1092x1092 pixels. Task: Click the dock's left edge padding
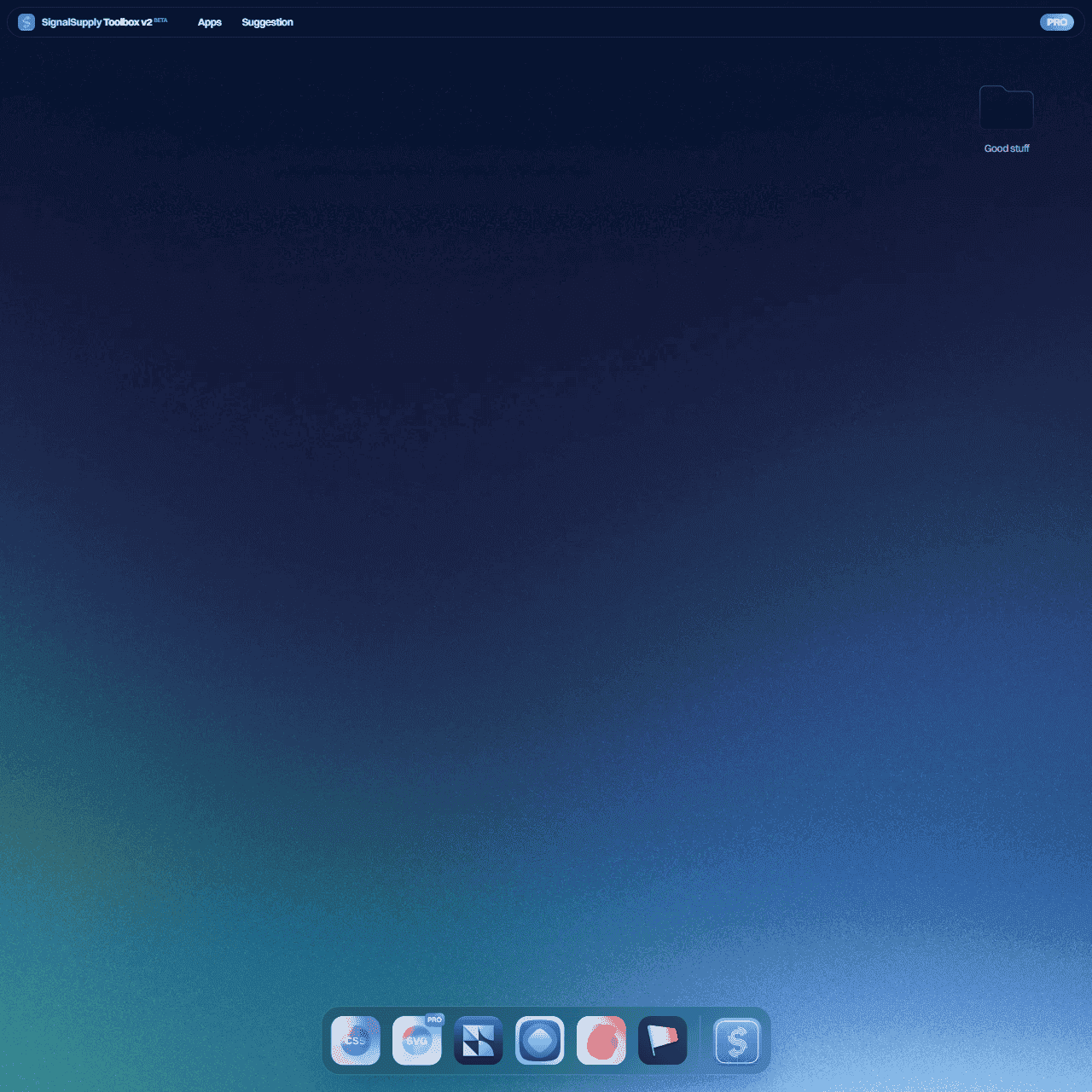(326, 1040)
